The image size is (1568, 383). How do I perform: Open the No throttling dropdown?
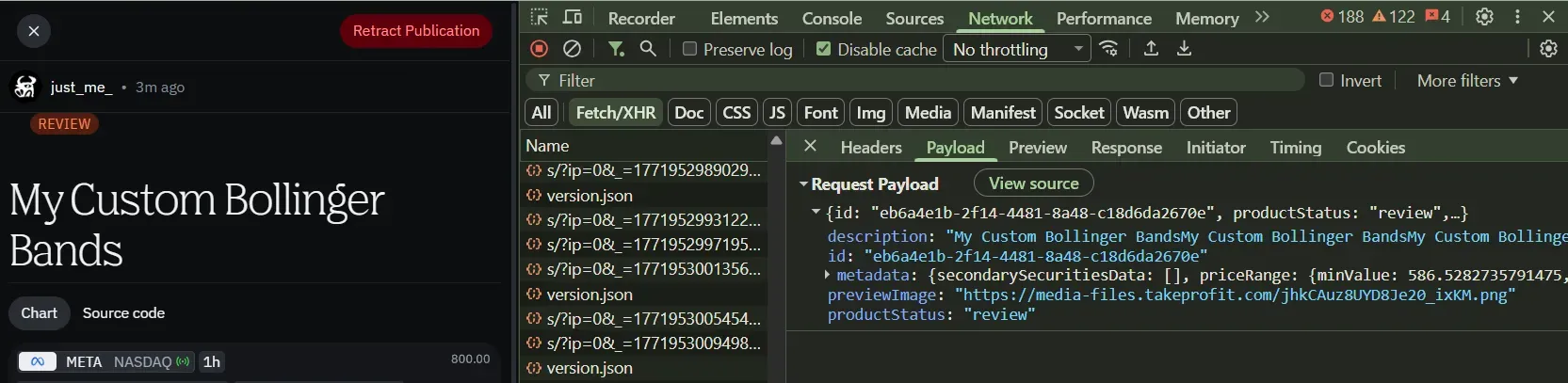click(x=1016, y=49)
